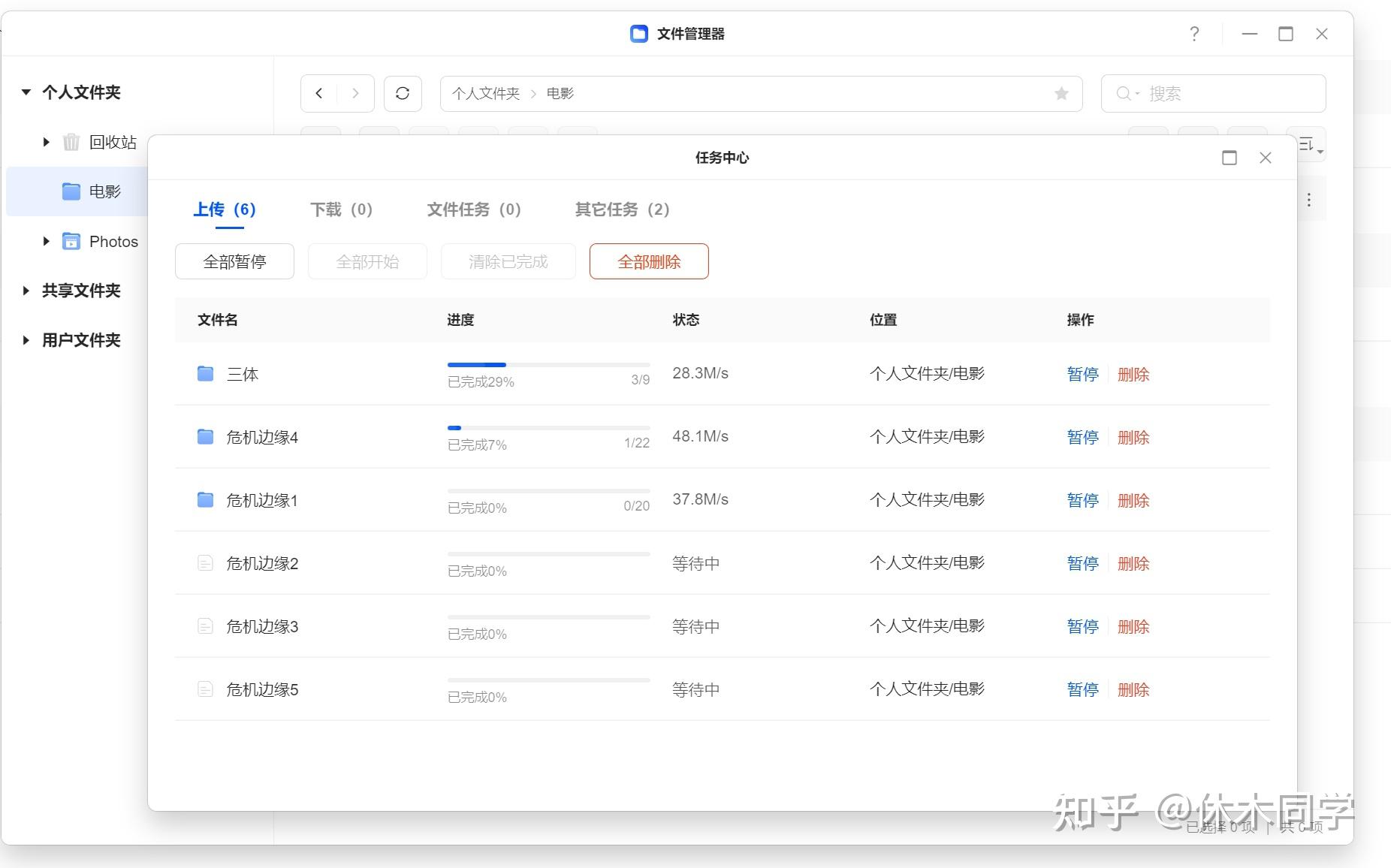Image resolution: width=1391 pixels, height=868 pixels.
Task: Pause the 危机边缘5 upload
Action: (x=1082, y=689)
